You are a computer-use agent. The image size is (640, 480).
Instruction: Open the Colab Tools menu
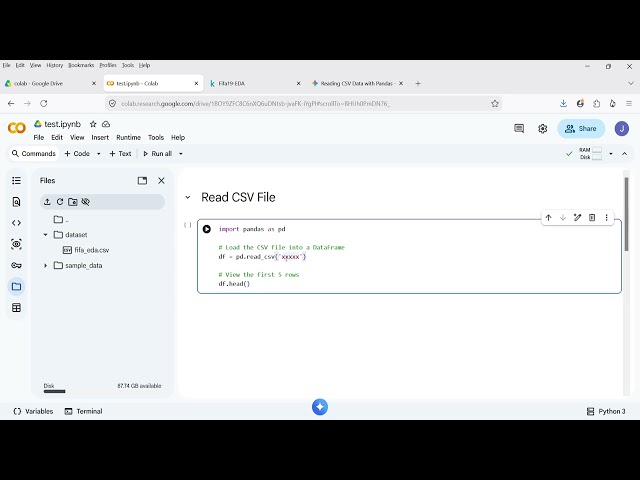tap(156, 138)
